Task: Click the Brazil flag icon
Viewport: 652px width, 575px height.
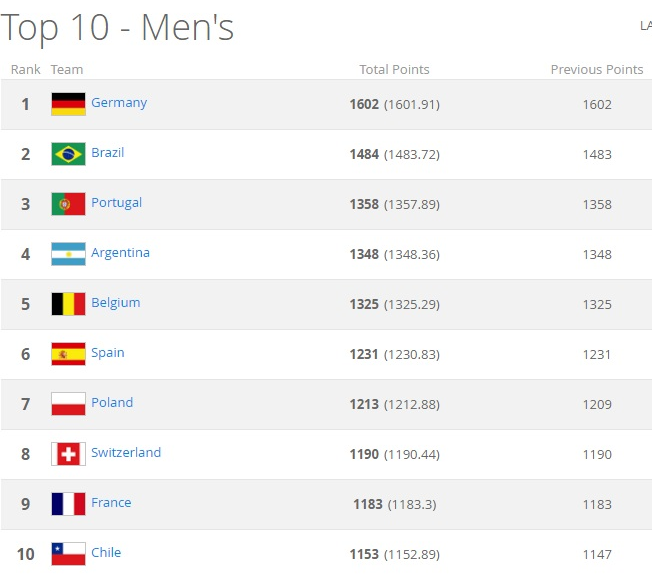Action: [x=68, y=154]
